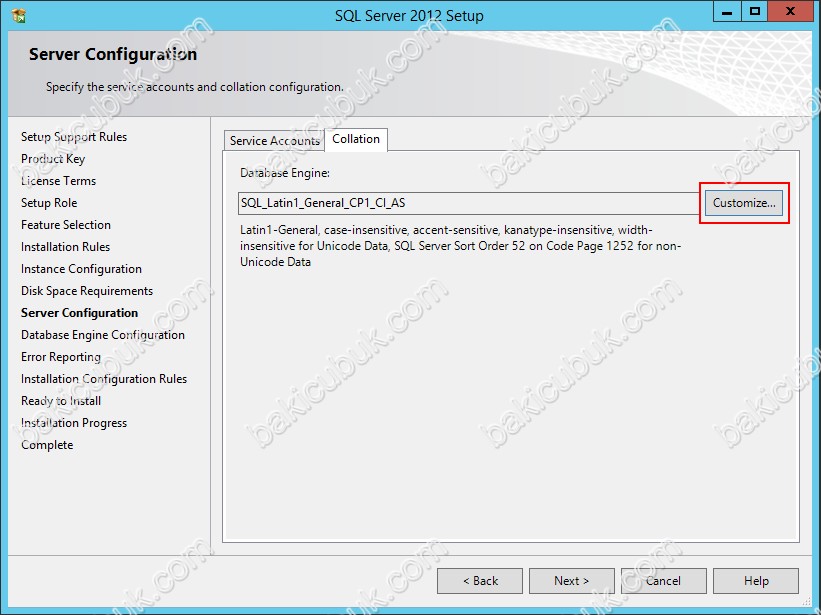Select Disk Space Requirements step

tap(87, 291)
